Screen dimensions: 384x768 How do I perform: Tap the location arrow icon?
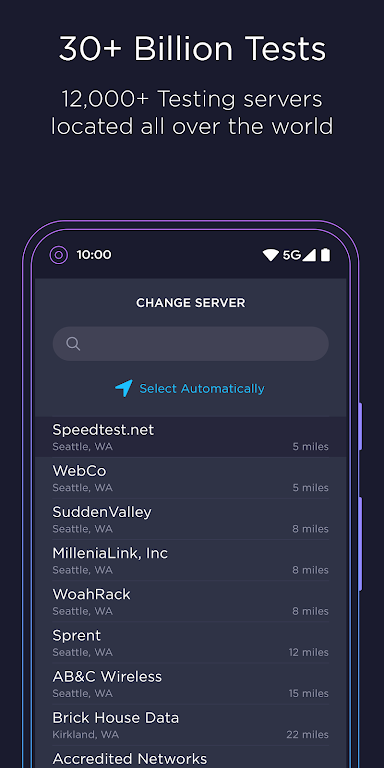(124, 388)
